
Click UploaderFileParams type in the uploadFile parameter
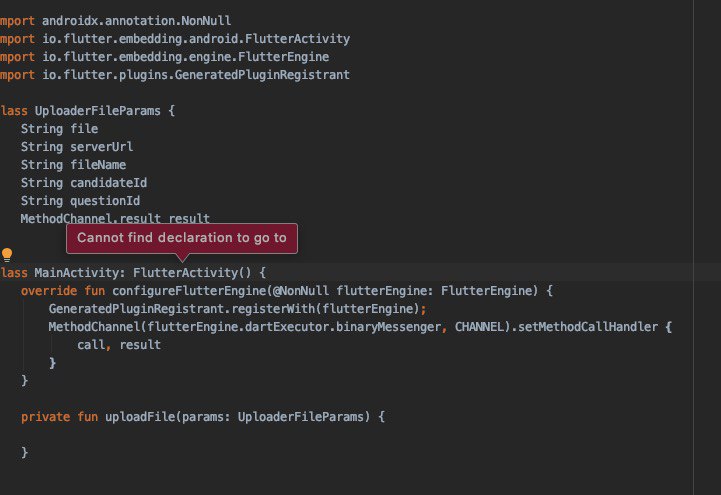[x=301, y=417]
